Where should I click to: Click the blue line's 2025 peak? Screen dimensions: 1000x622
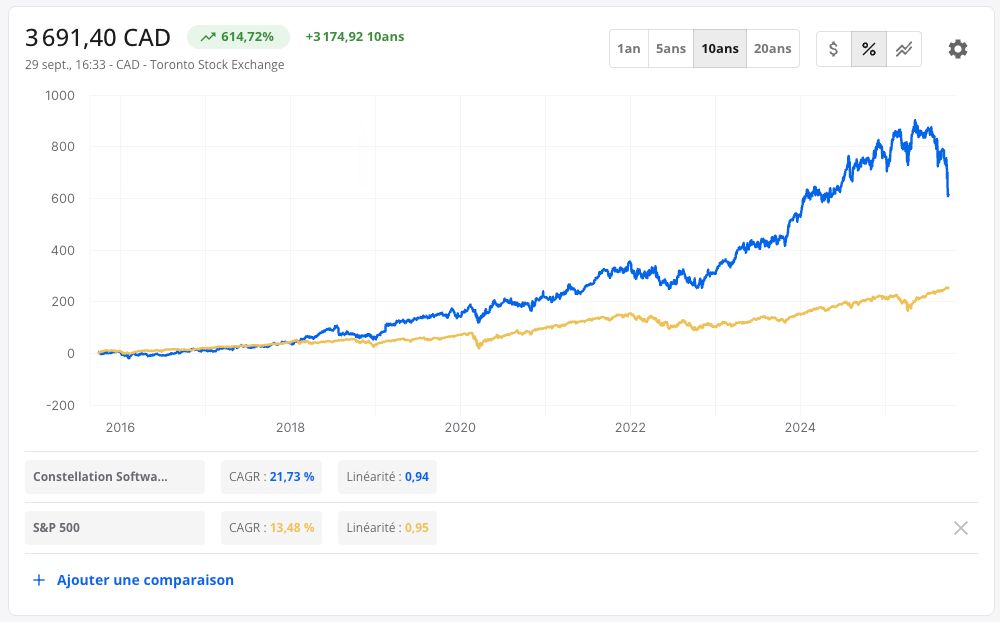[915, 121]
